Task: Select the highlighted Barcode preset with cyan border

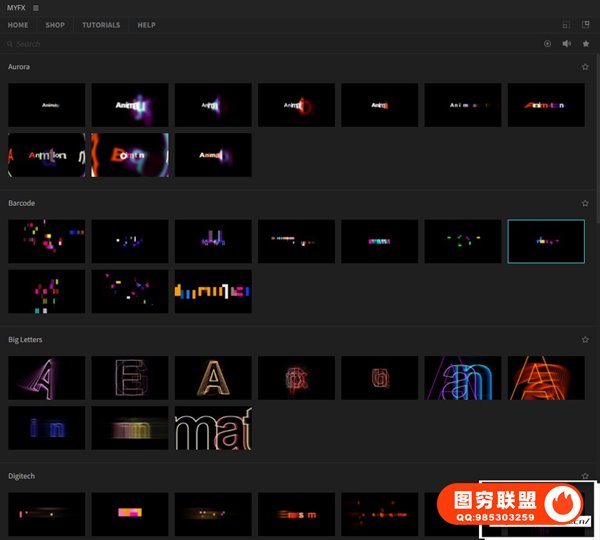Action: coord(546,241)
